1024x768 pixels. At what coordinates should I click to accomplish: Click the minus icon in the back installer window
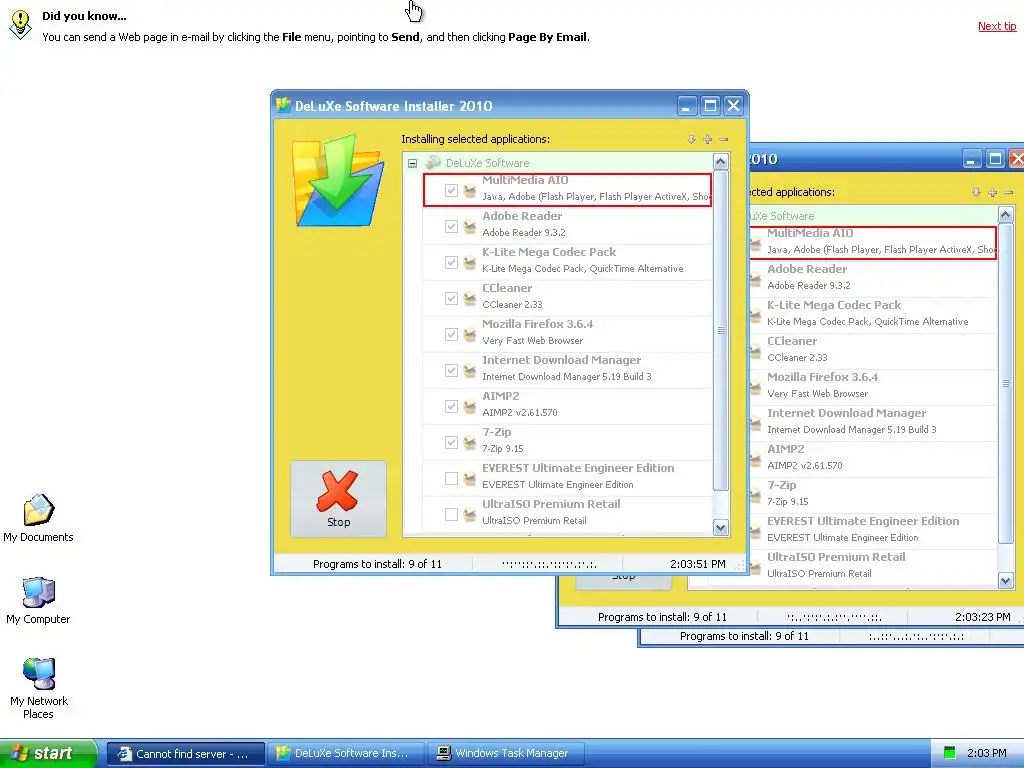coord(1009,192)
